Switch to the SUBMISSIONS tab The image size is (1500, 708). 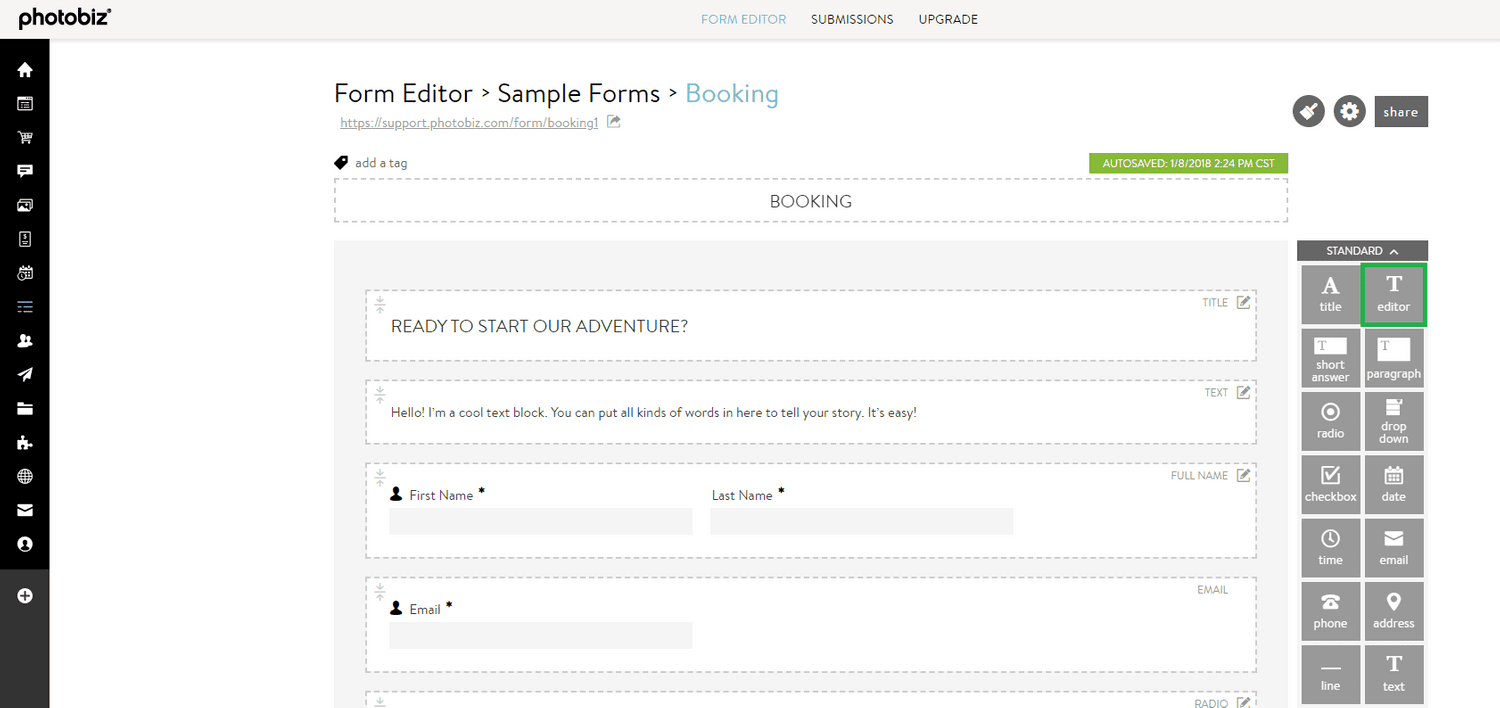tap(851, 19)
